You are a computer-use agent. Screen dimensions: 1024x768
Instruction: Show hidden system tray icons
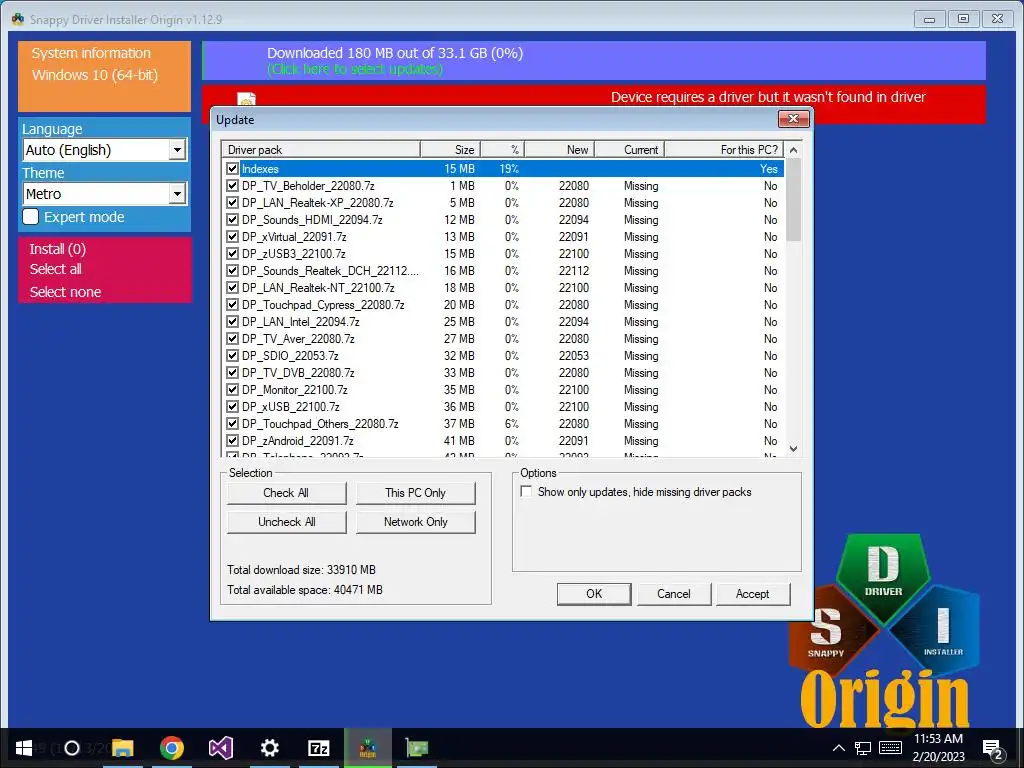[x=839, y=748]
